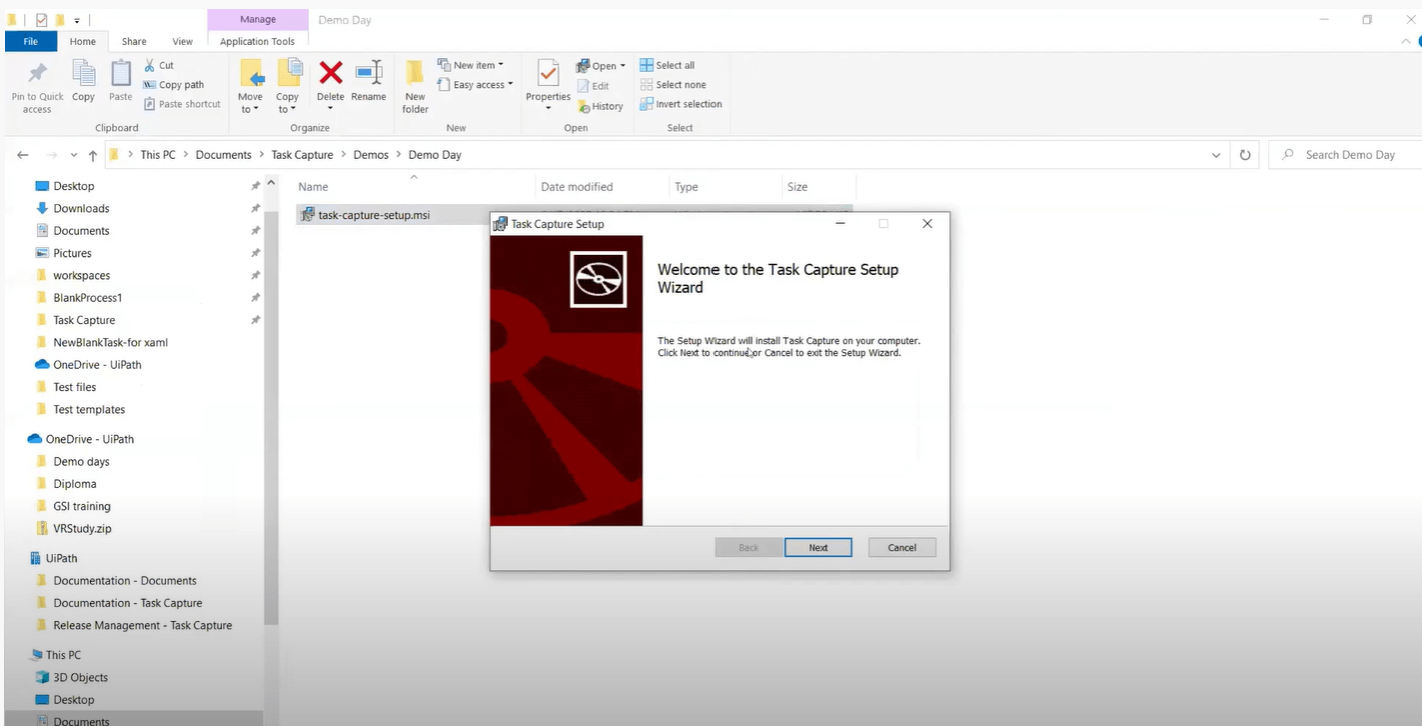This screenshot has height=726, width=1422.
Task: Open Downloads in Quick access
Action: pyautogui.click(x=81, y=208)
